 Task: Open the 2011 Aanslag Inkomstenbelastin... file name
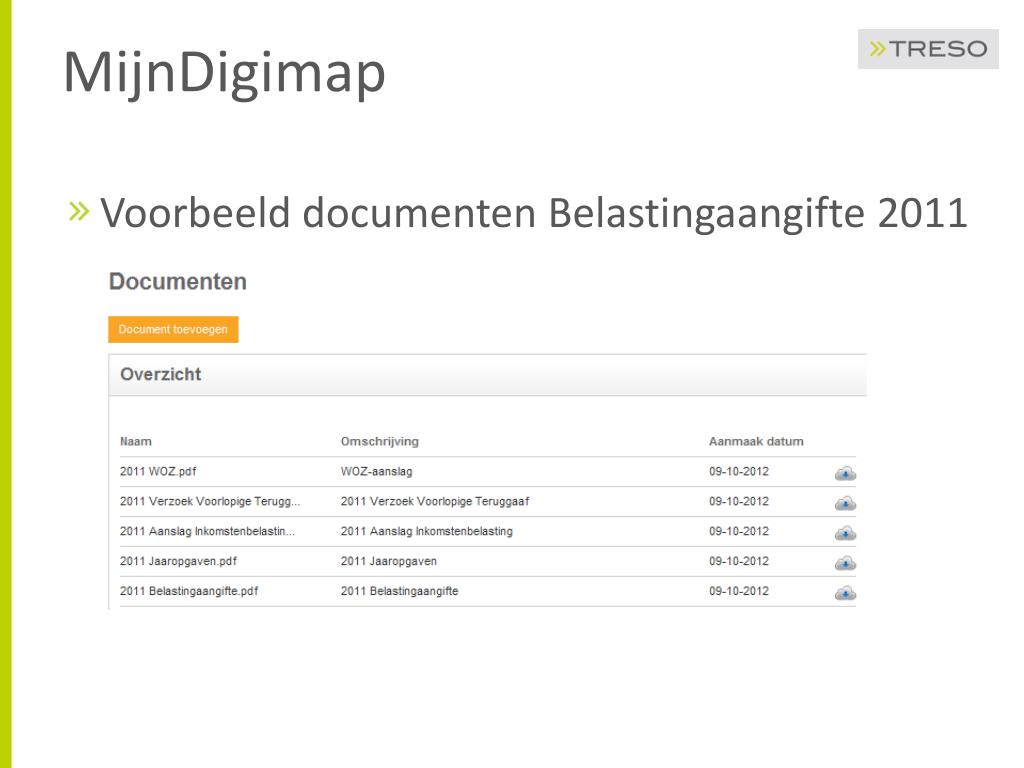point(207,532)
